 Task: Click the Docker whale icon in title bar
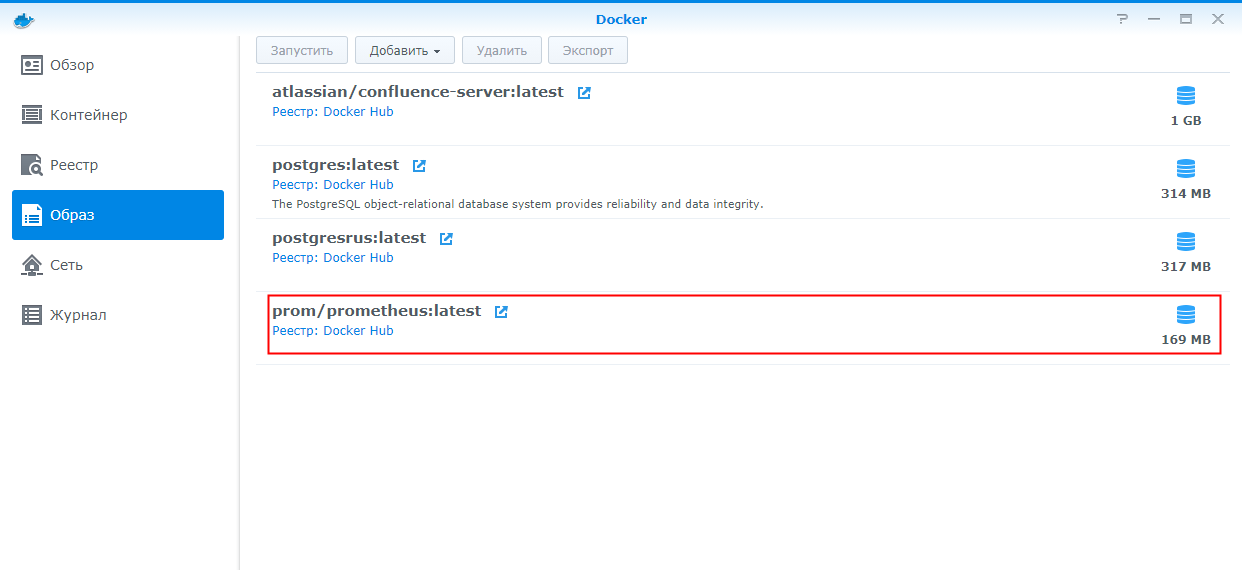point(24,19)
